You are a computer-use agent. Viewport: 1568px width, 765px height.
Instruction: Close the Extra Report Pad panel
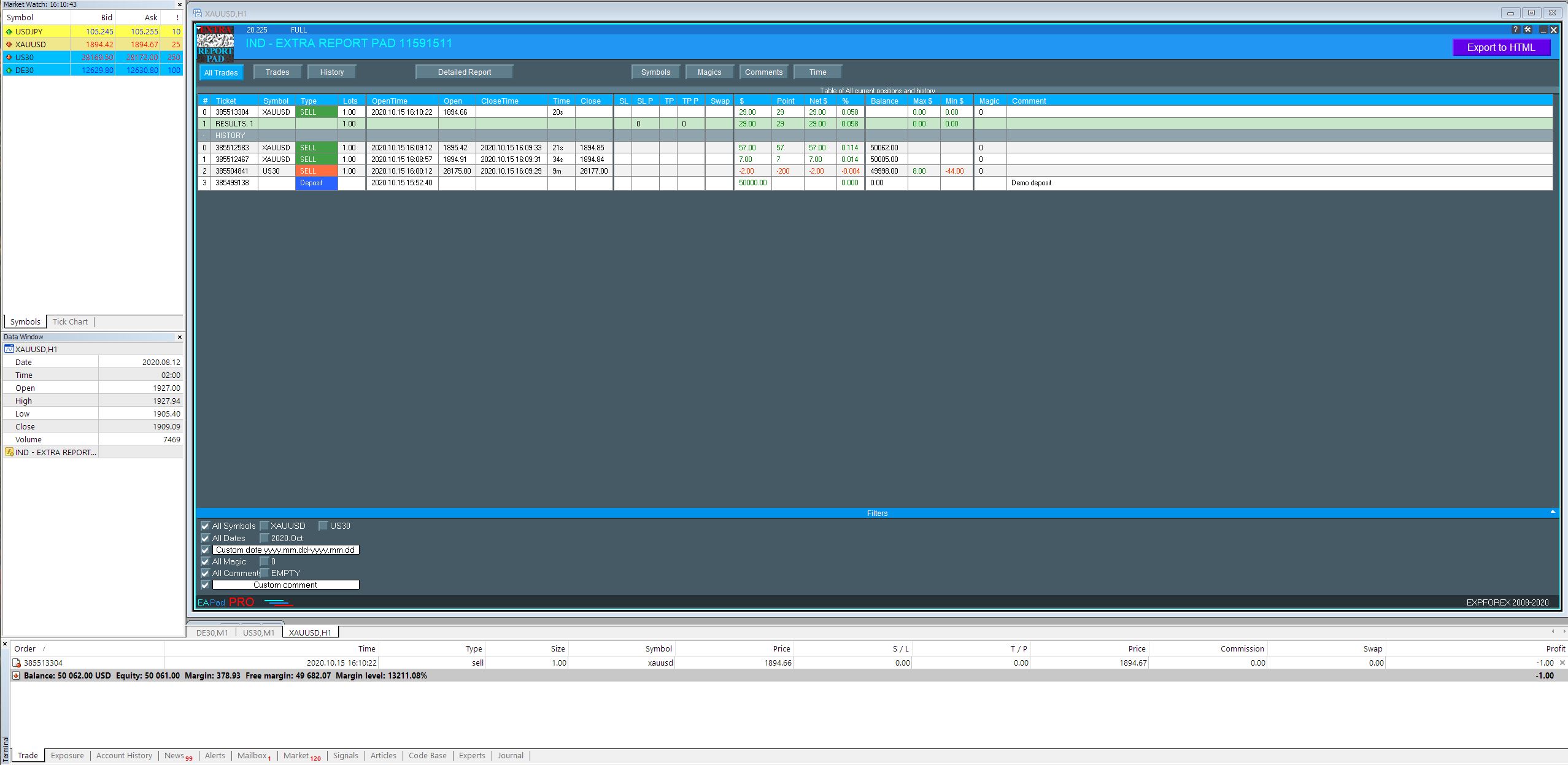click(1554, 29)
